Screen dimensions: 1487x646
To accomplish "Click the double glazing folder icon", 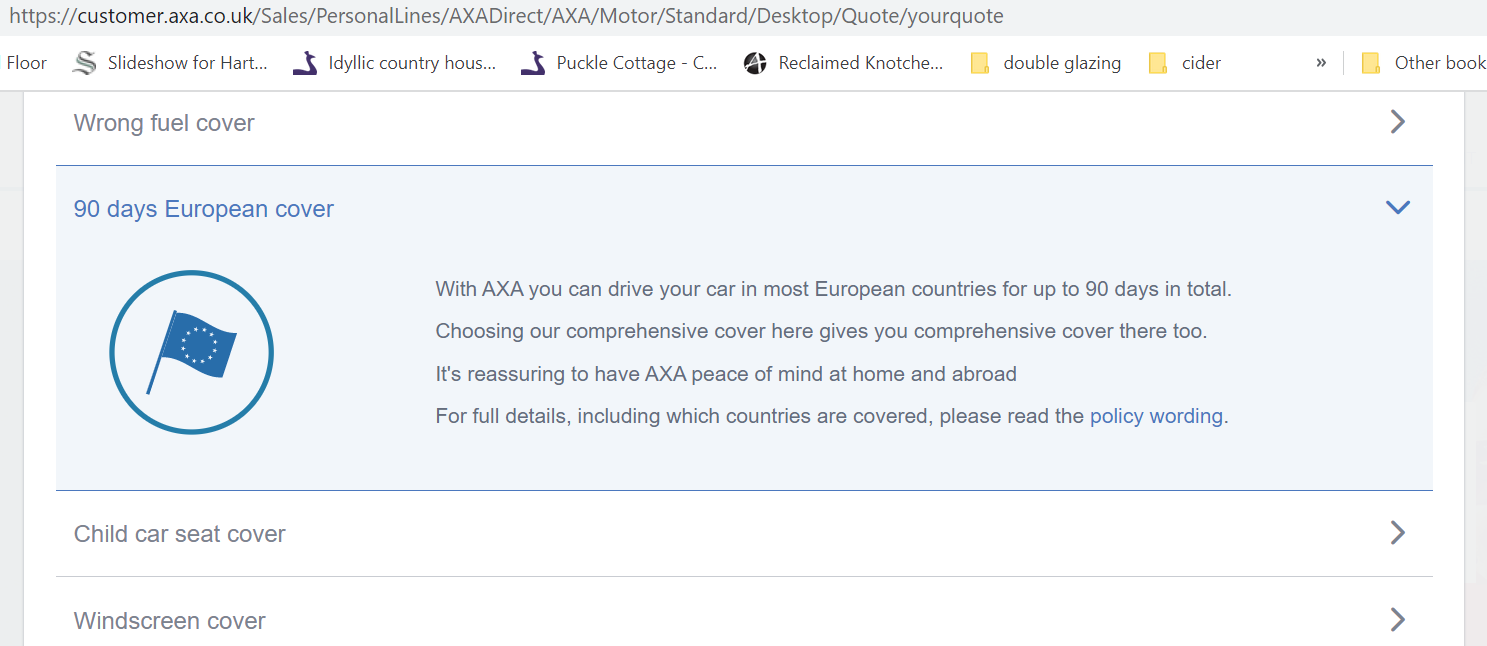I will 980,63.
